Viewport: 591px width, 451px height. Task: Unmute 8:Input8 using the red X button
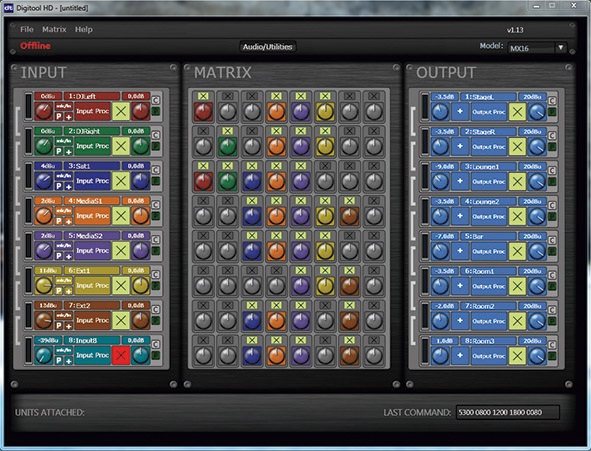(x=121, y=355)
